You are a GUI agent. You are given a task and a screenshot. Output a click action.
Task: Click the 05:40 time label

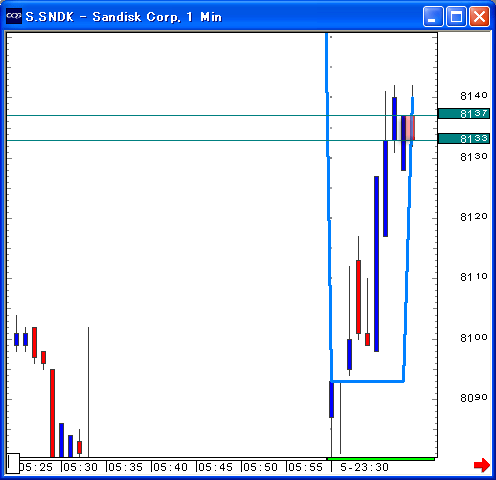coord(171,467)
